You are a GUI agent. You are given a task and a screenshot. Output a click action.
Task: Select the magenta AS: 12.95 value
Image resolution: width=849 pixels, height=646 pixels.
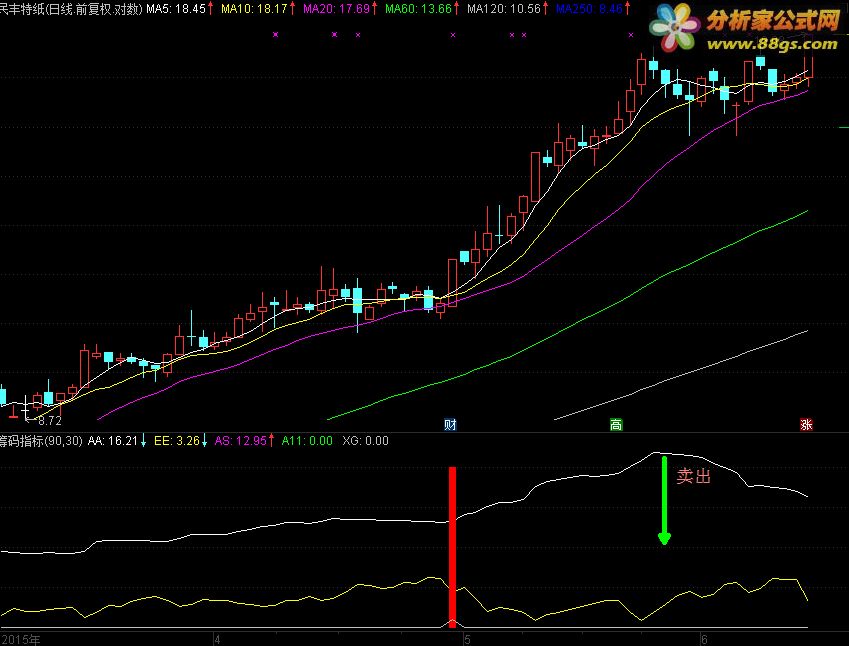point(240,441)
